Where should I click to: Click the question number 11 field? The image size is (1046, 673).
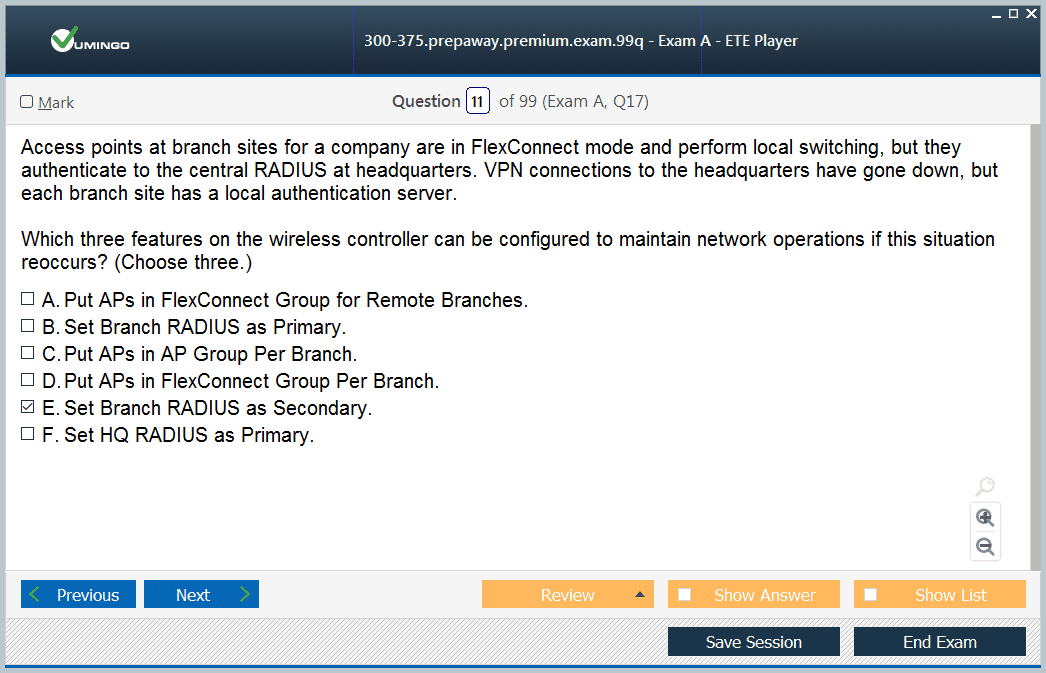click(x=478, y=101)
